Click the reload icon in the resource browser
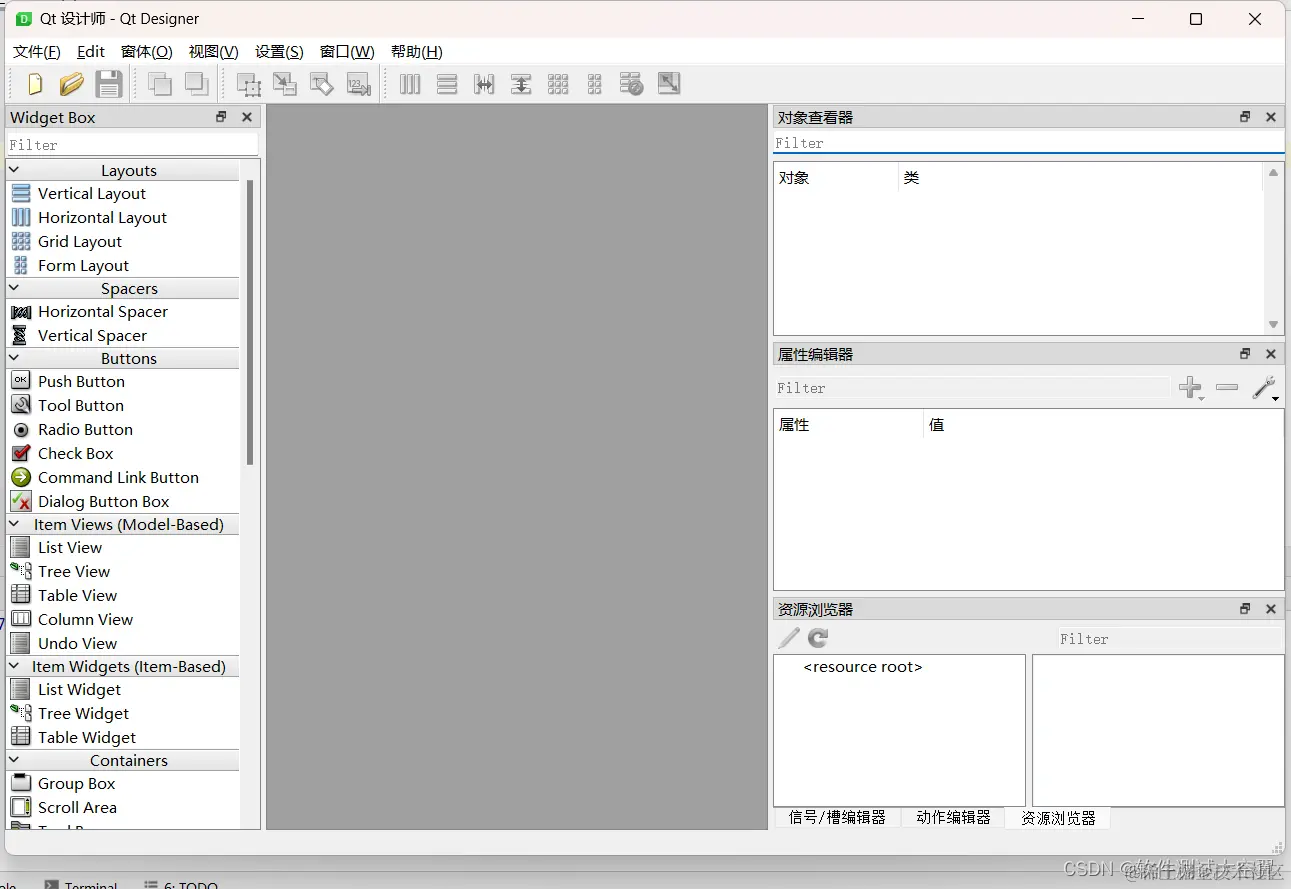This screenshot has height=889, width=1291. tap(818, 638)
